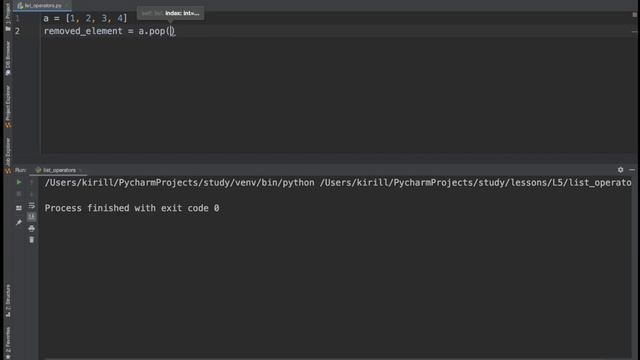
Task: Click 'Process finished with exit code 0' text
Action: (x=132, y=208)
